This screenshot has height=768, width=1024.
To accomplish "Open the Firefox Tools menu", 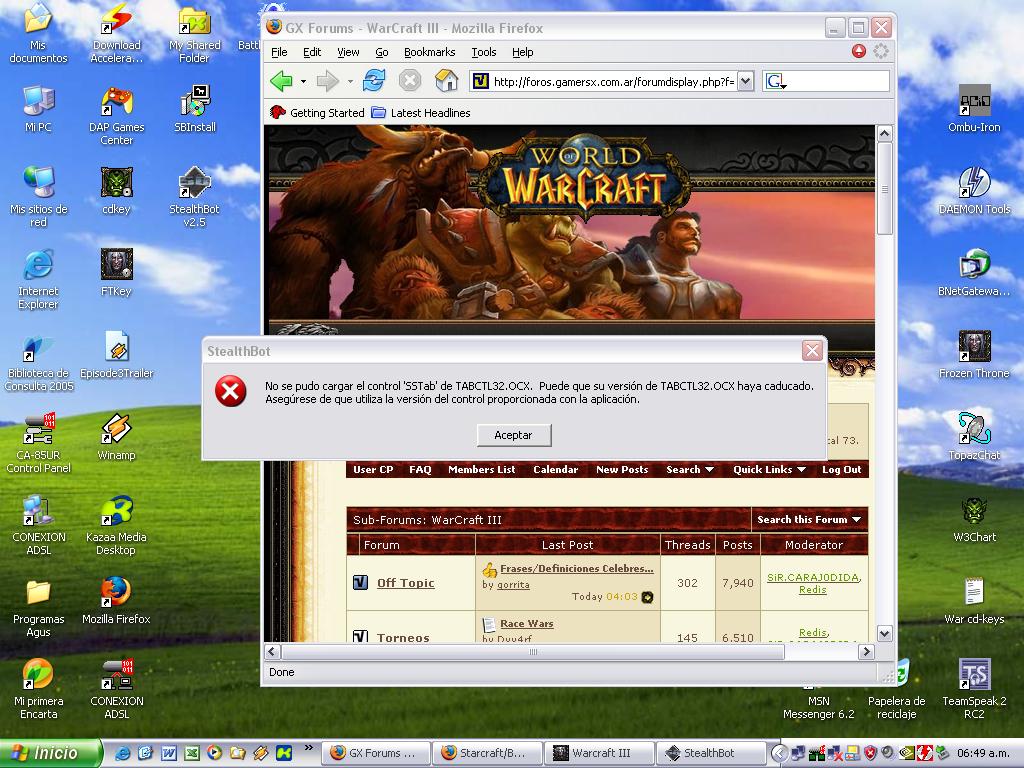I will pyautogui.click(x=483, y=52).
